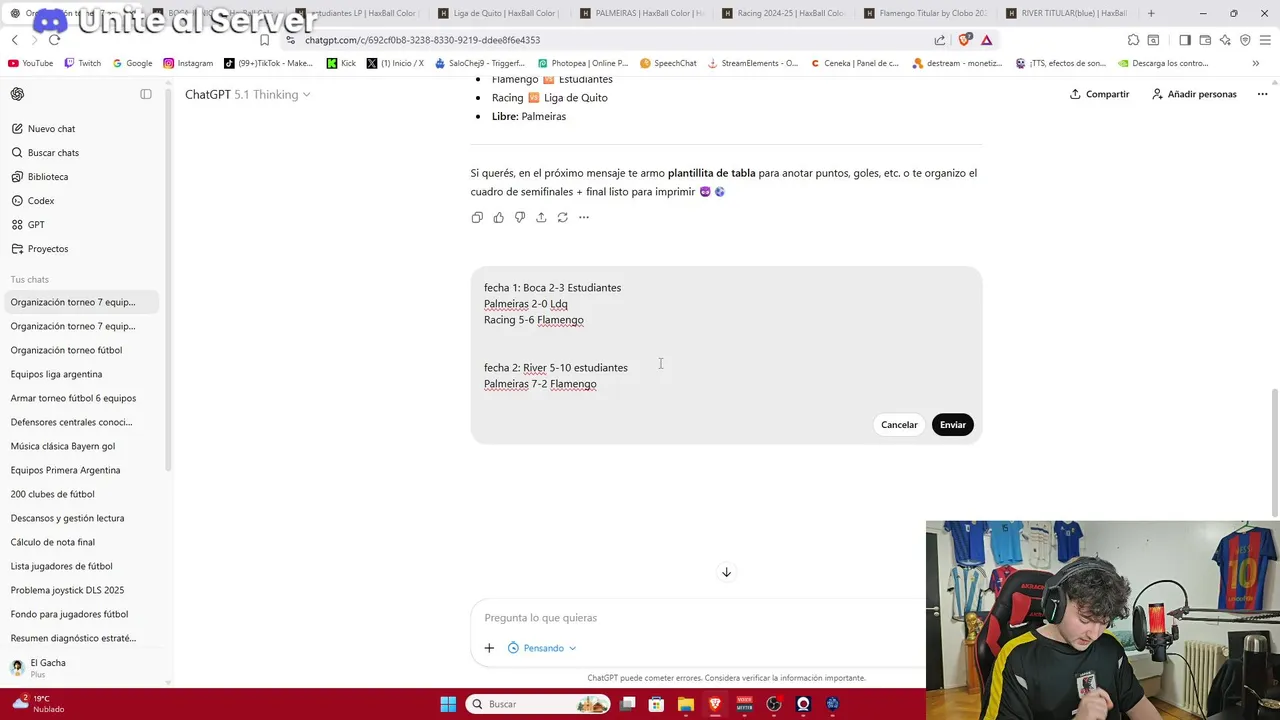Share page from address bar icon
Image resolution: width=1280 pixels, height=720 pixels.
[940, 40]
